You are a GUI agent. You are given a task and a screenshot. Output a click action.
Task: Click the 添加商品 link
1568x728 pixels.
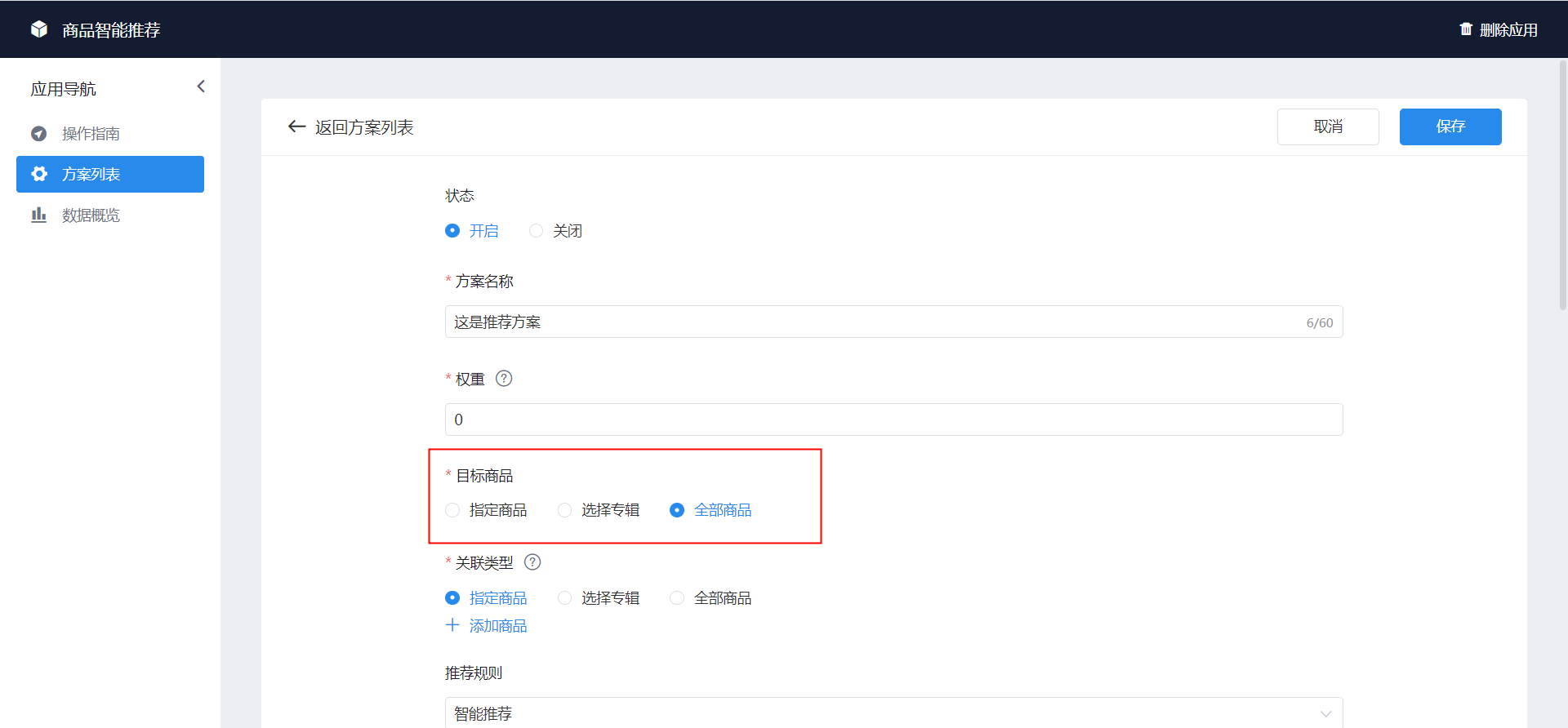tap(498, 626)
